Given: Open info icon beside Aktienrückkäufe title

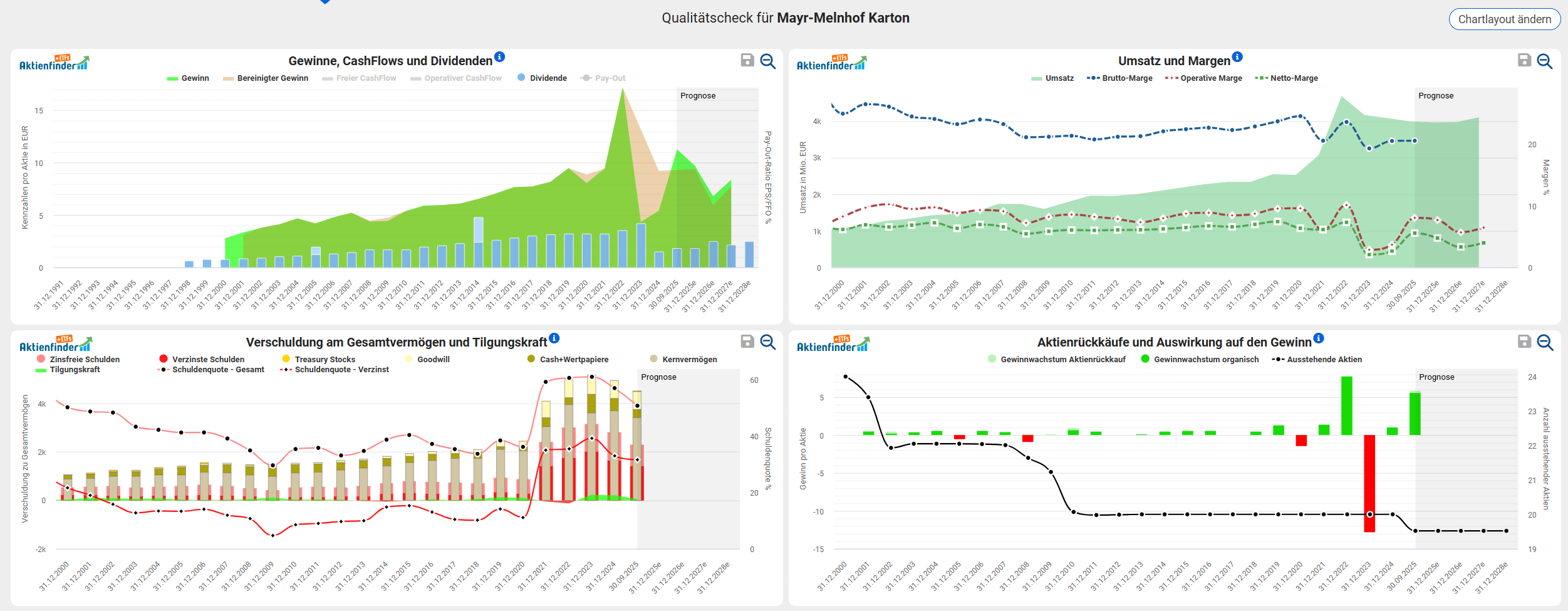Looking at the screenshot, I should tap(1319, 338).
